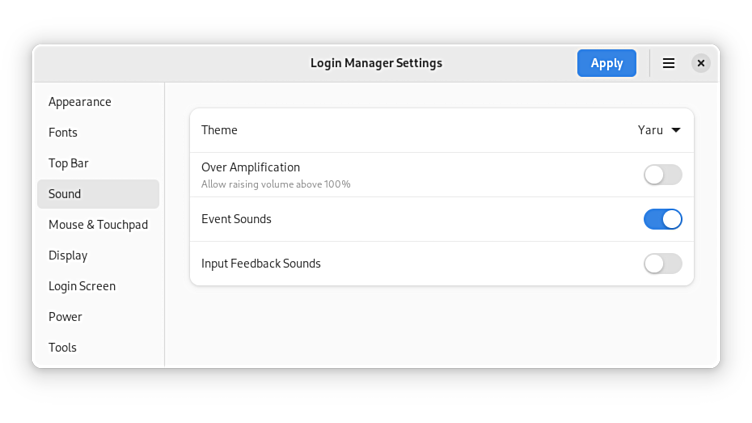
Task: Open Mouse & Touchpad settings
Action: point(98,224)
